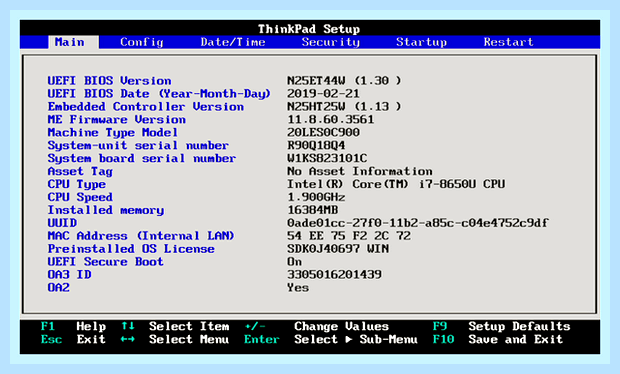The width and height of the screenshot is (620, 374).
Task: Go to the Startup tab
Action: coord(422,42)
